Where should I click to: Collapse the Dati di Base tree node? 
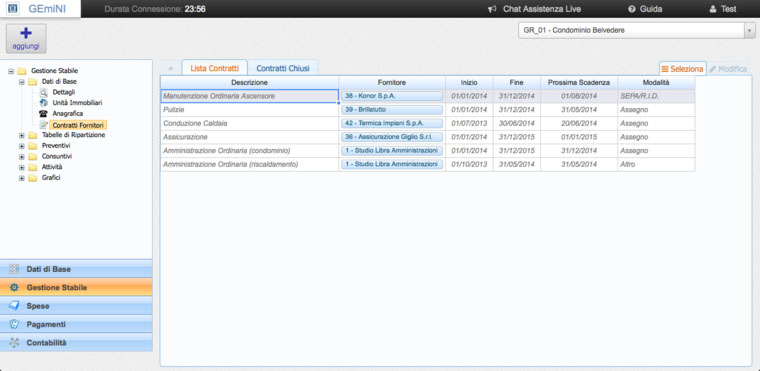[x=21, y=81]
